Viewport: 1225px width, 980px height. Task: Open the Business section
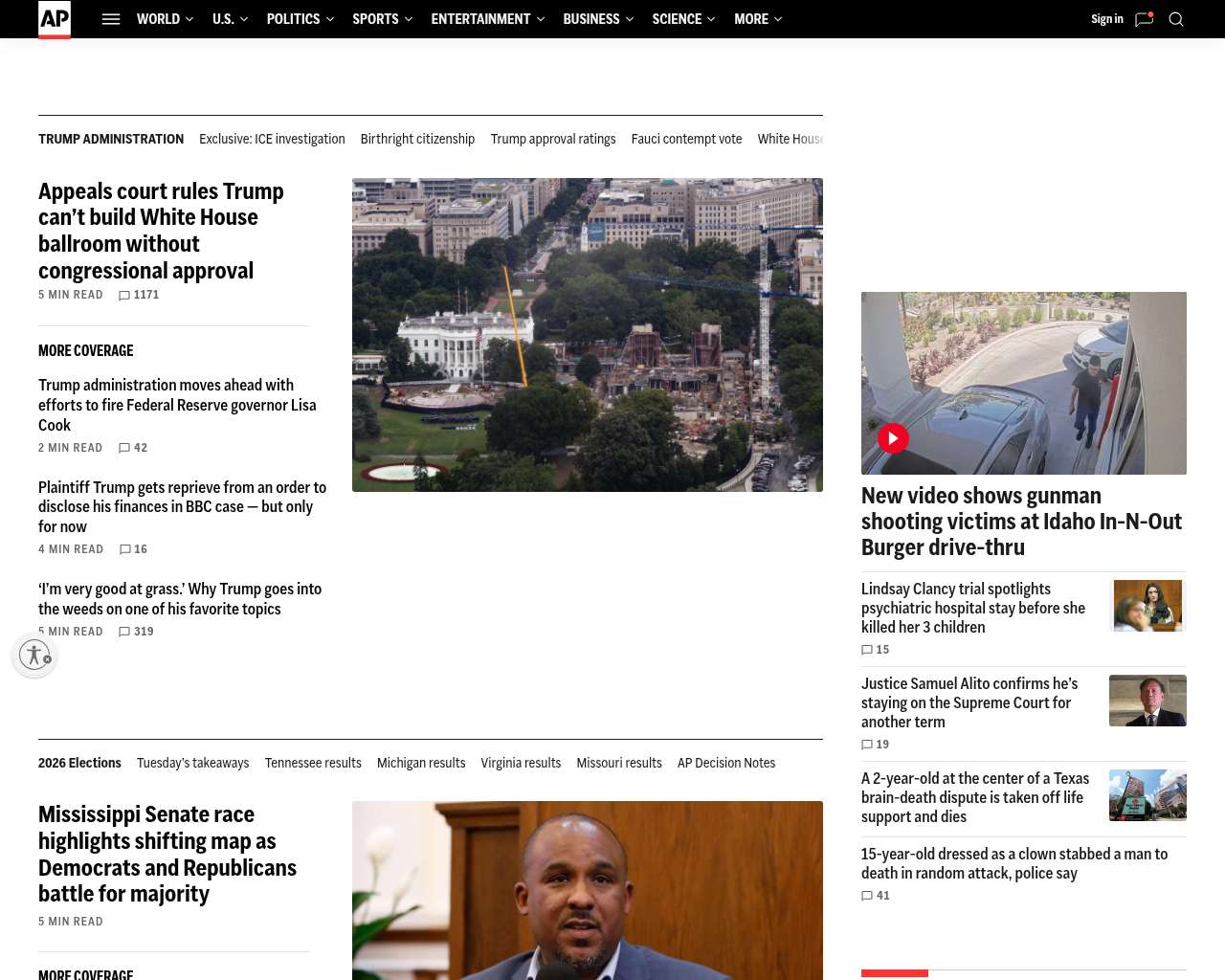coord(591,19)
